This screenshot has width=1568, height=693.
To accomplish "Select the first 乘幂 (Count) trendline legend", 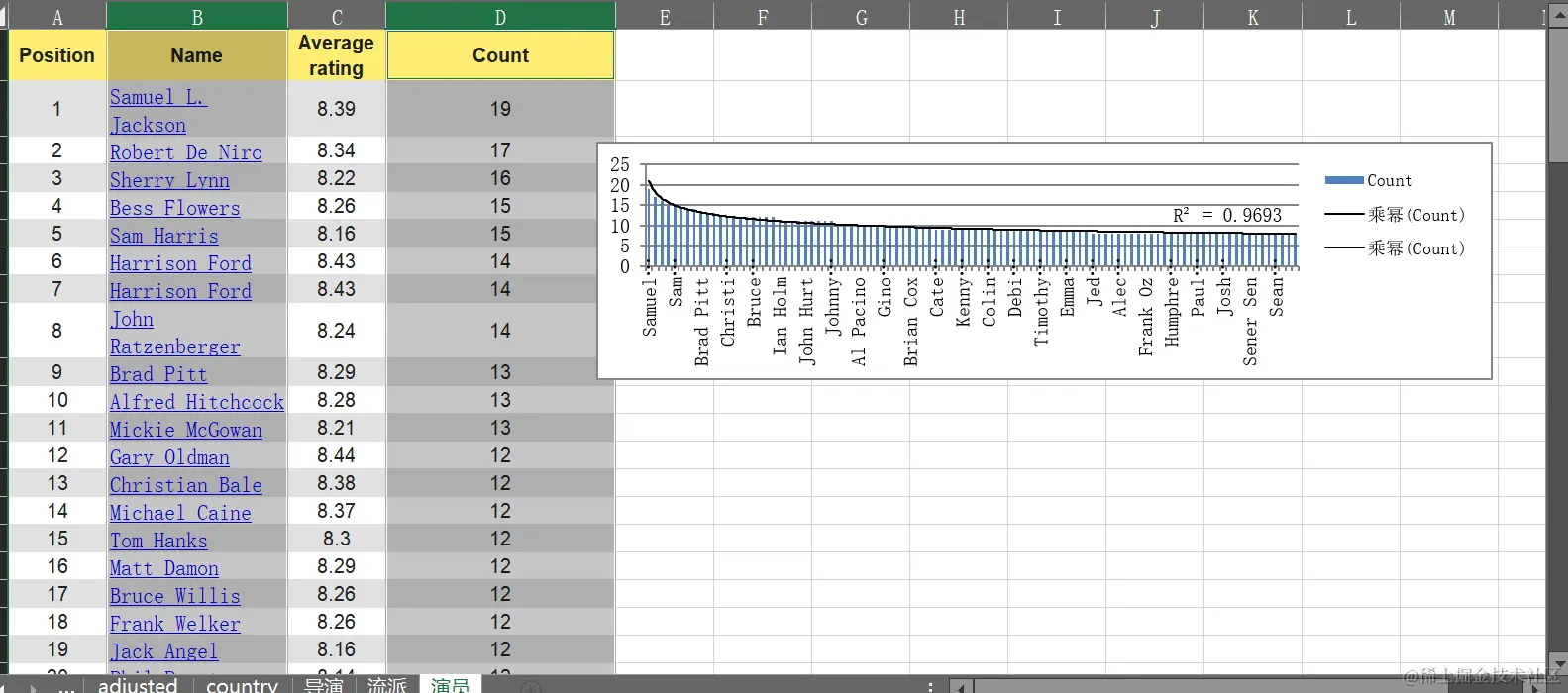I will pos(1395,215).
